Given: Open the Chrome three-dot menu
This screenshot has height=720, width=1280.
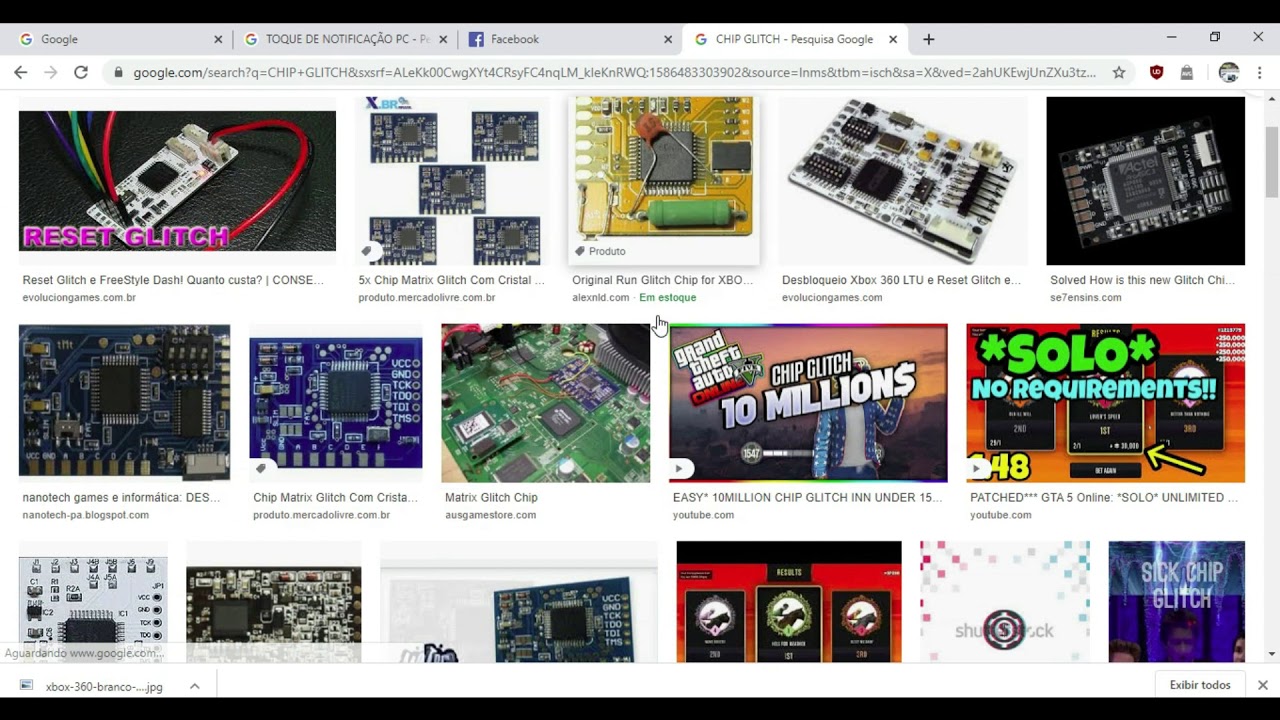Looking at the screenshot, I should pos(1259,72).
